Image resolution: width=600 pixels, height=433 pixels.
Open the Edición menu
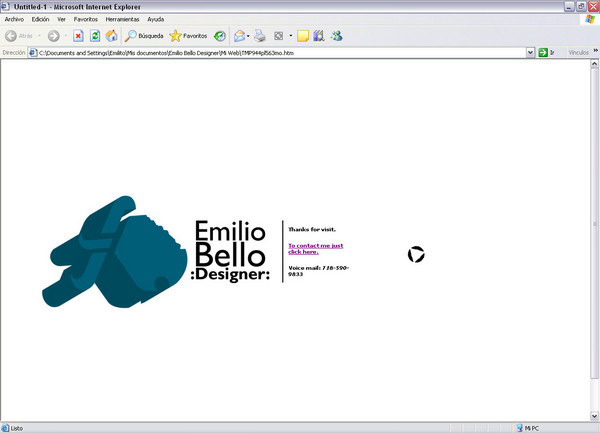click(x=40, y=19)
